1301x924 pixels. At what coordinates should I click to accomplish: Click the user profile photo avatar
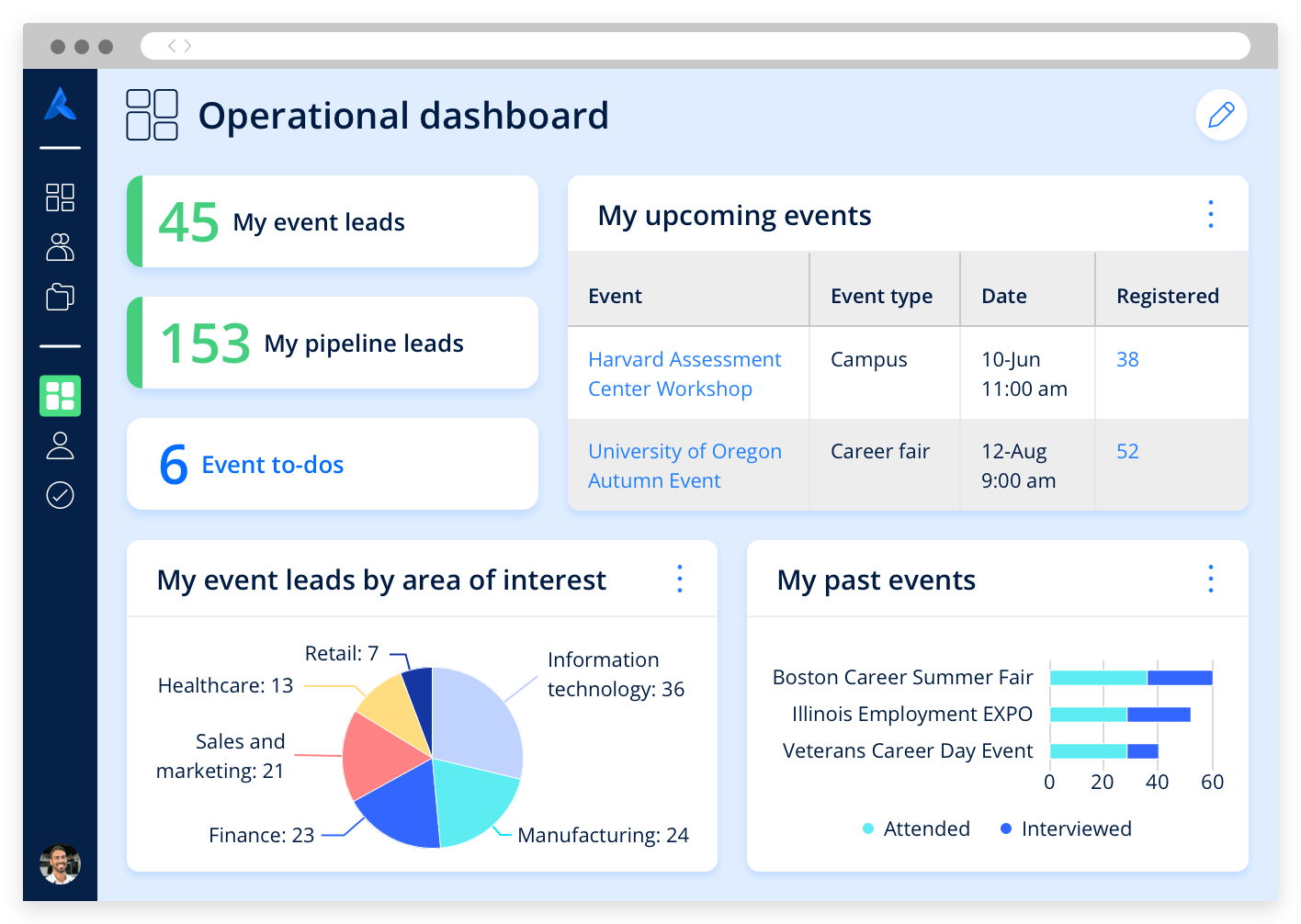60,864
